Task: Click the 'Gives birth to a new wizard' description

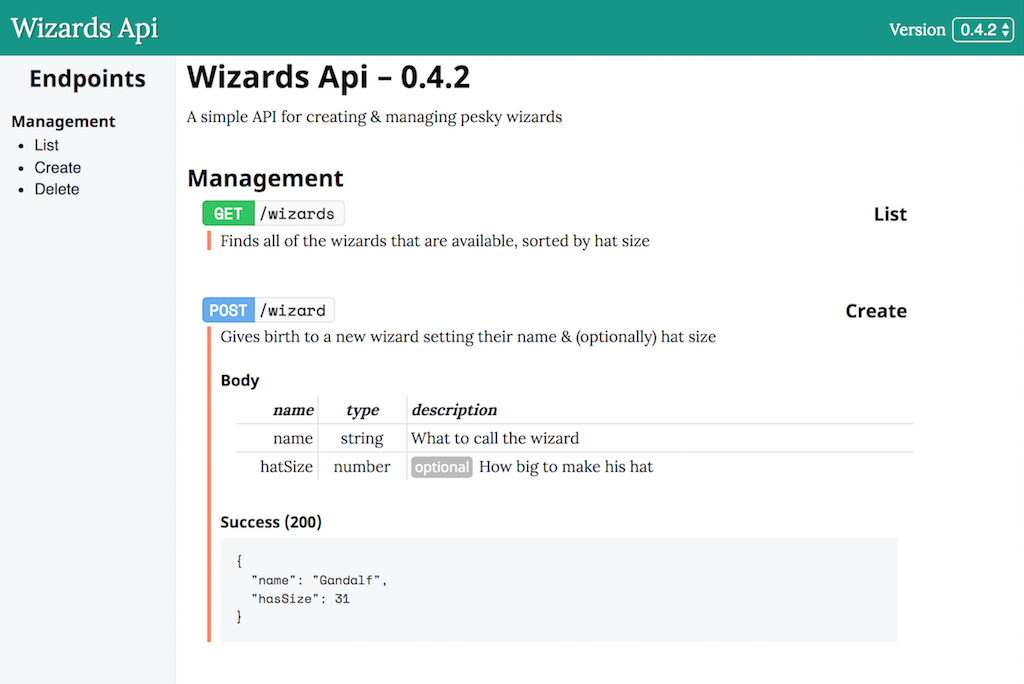Action: 468,337
